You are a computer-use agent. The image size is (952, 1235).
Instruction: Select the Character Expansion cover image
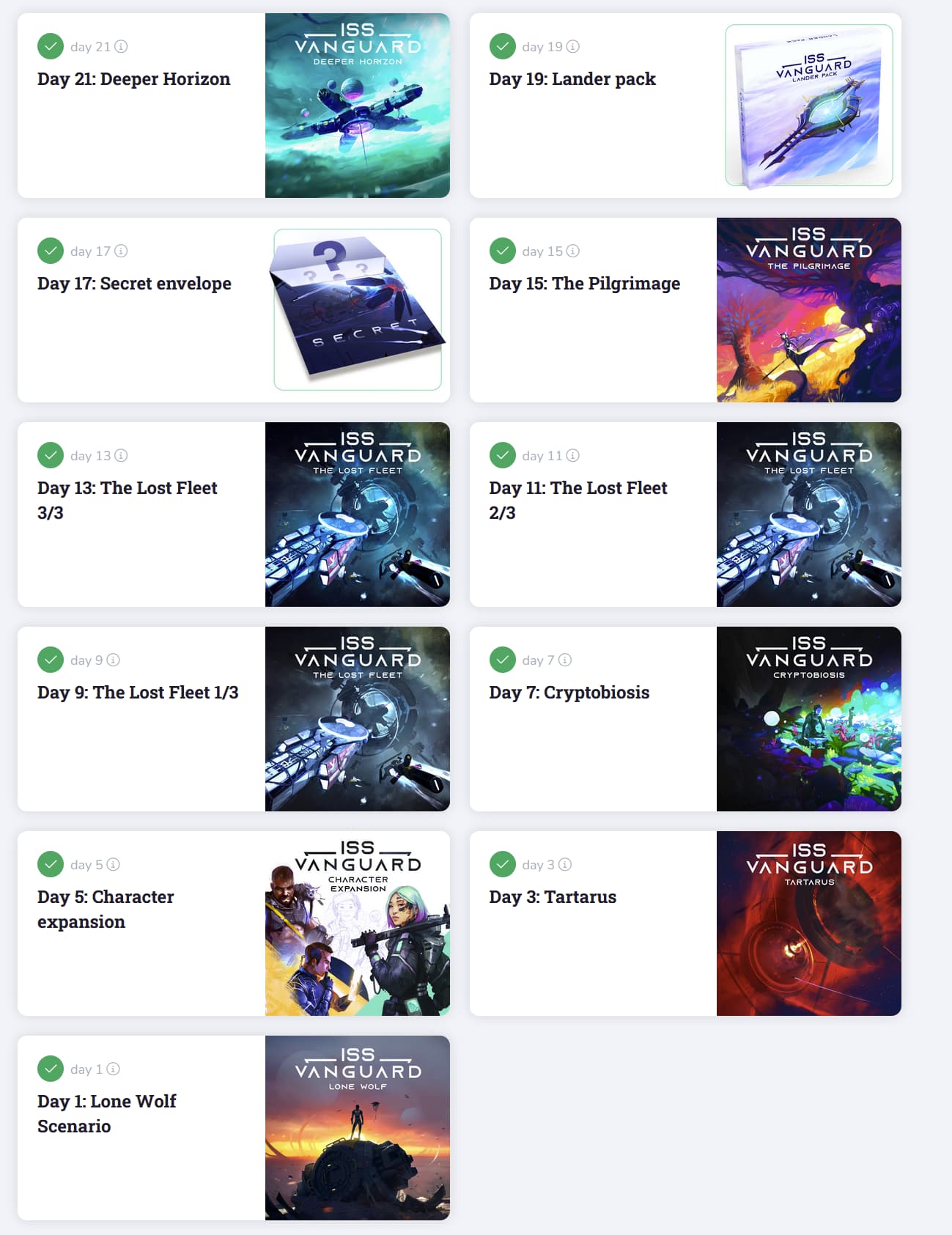pyautogui.click(x=358, y=924)
